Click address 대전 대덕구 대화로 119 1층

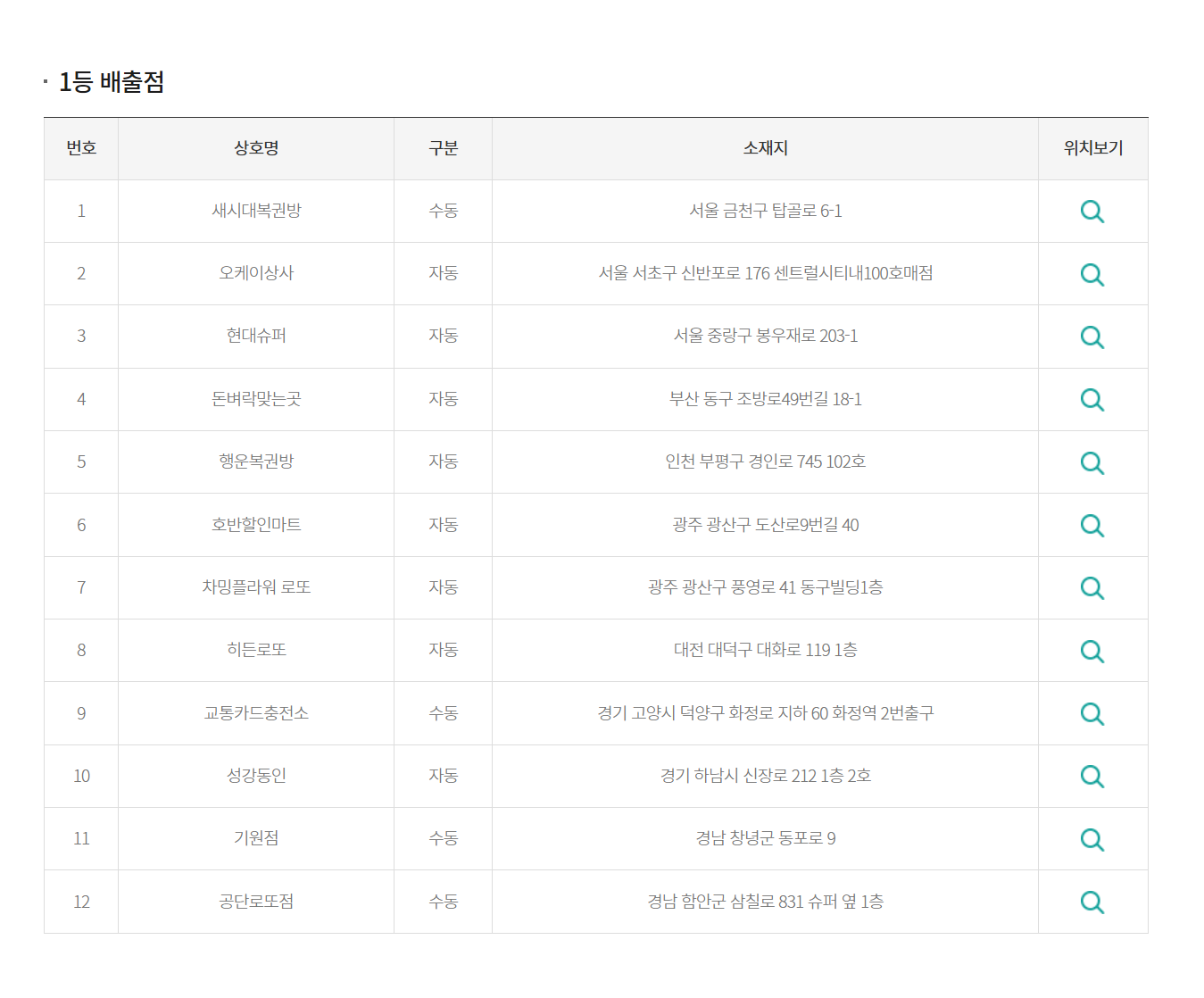coord(765,650)
